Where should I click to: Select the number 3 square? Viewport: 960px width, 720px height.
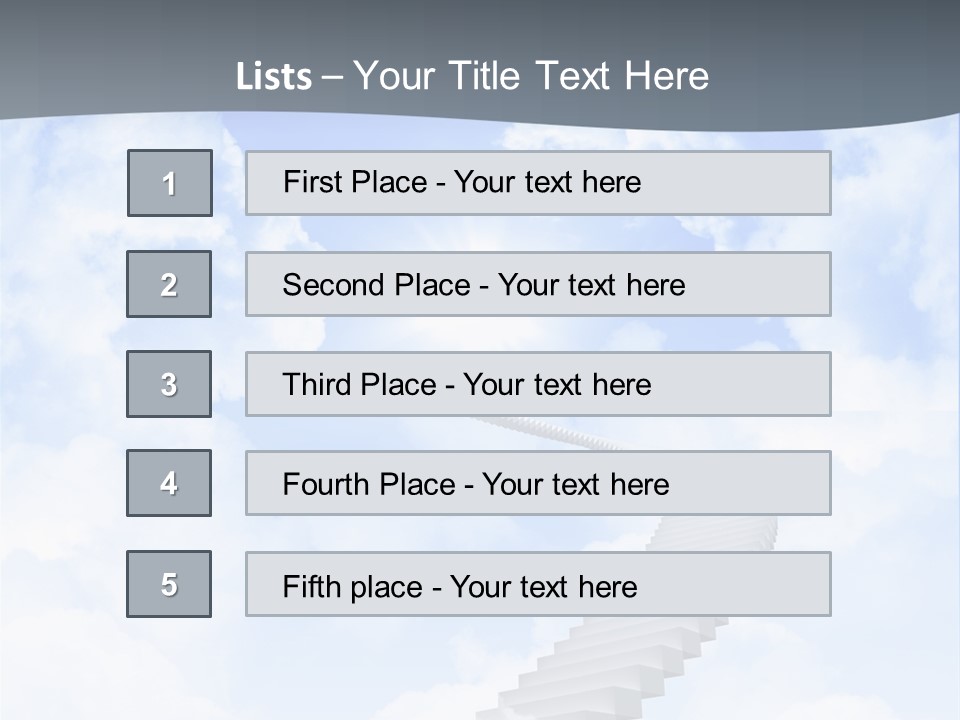coord(169,384)
